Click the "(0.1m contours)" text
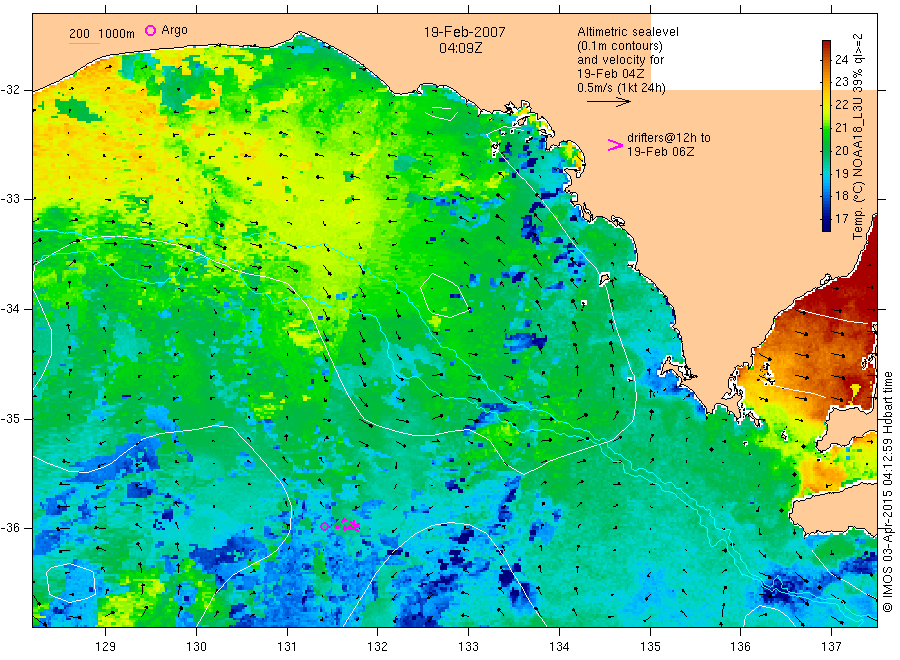900x660 pixels. 619,46
